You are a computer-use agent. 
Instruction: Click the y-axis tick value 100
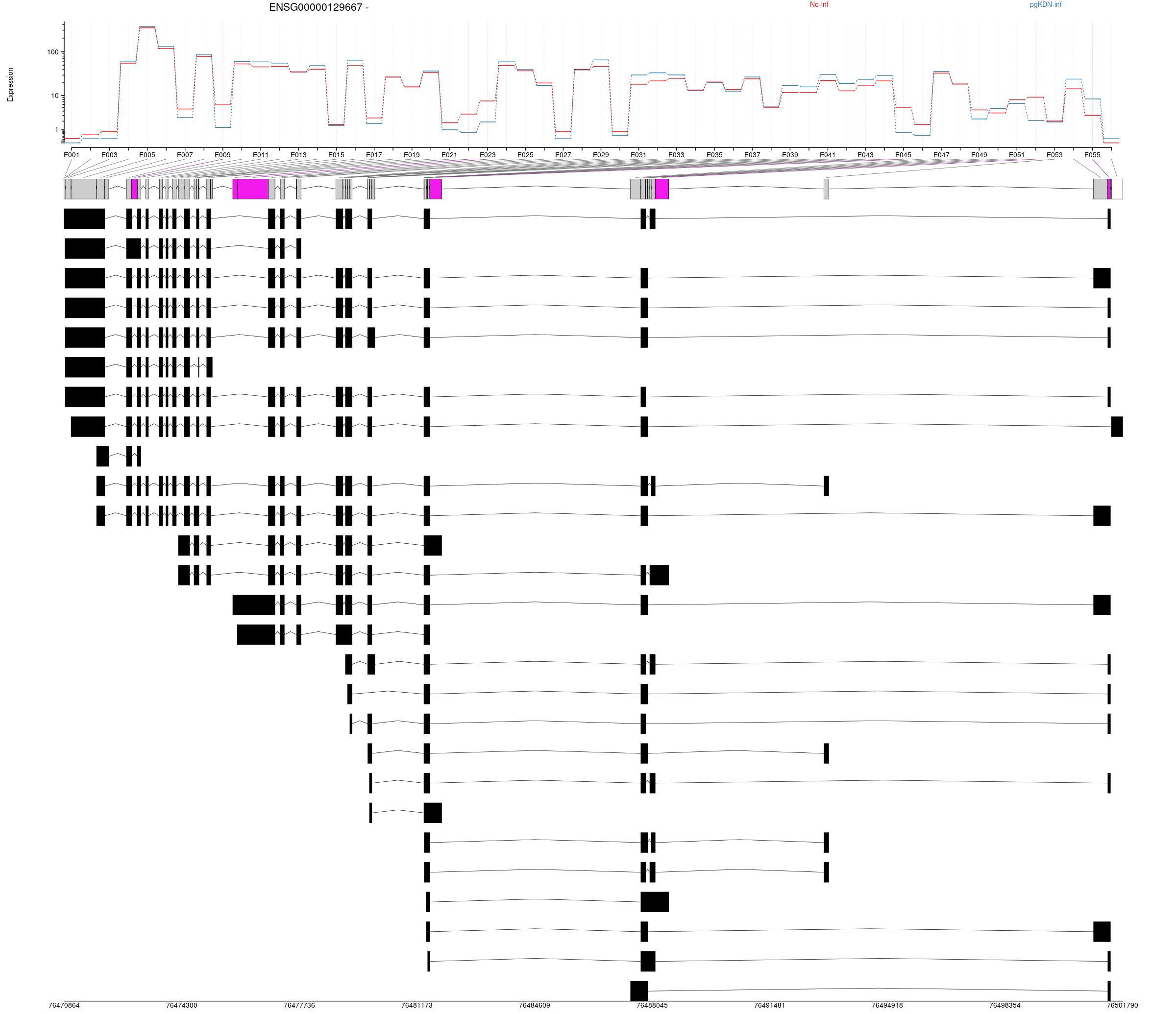pos(53,52)
